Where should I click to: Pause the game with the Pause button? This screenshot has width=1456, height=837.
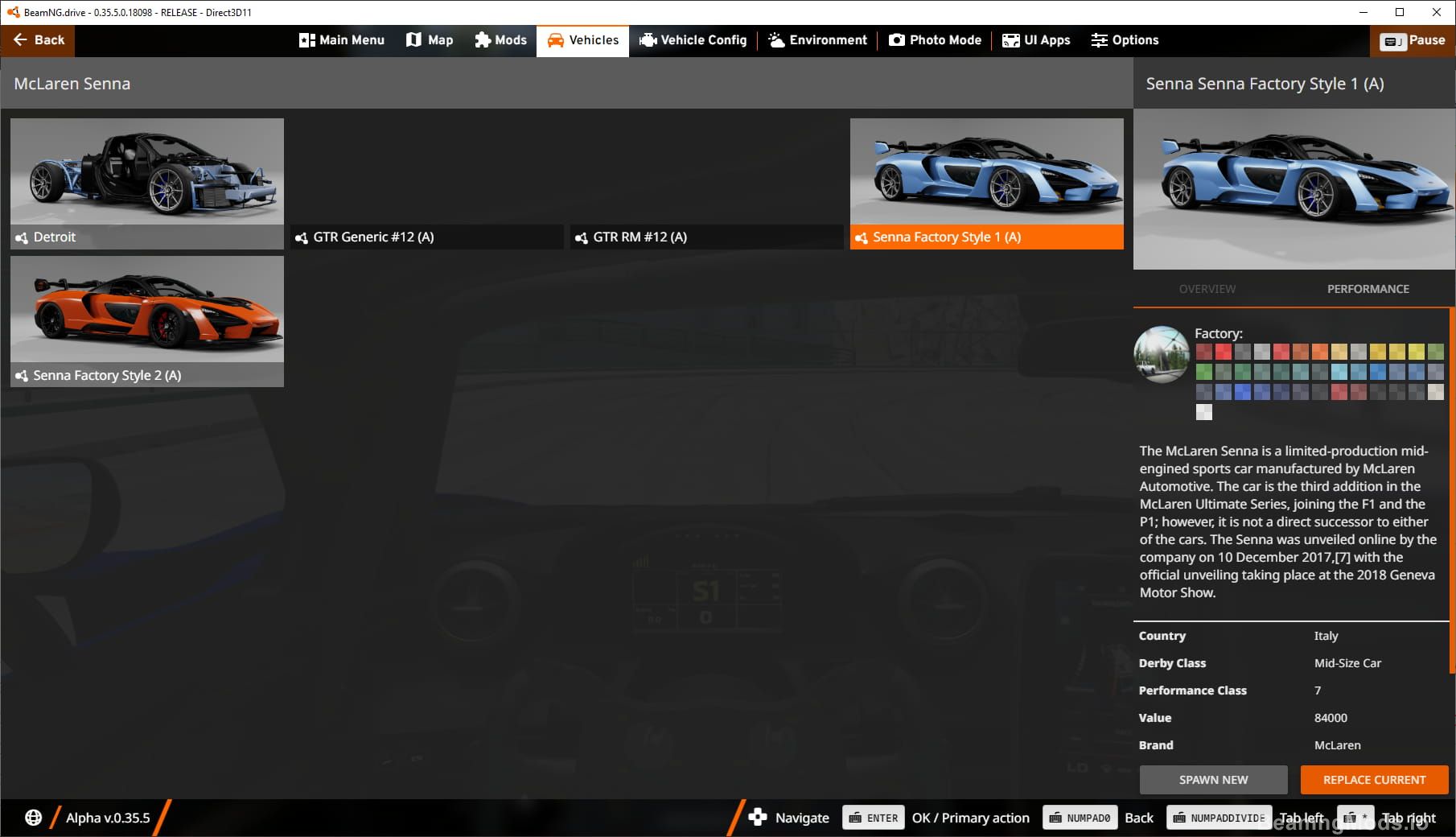1413,40
